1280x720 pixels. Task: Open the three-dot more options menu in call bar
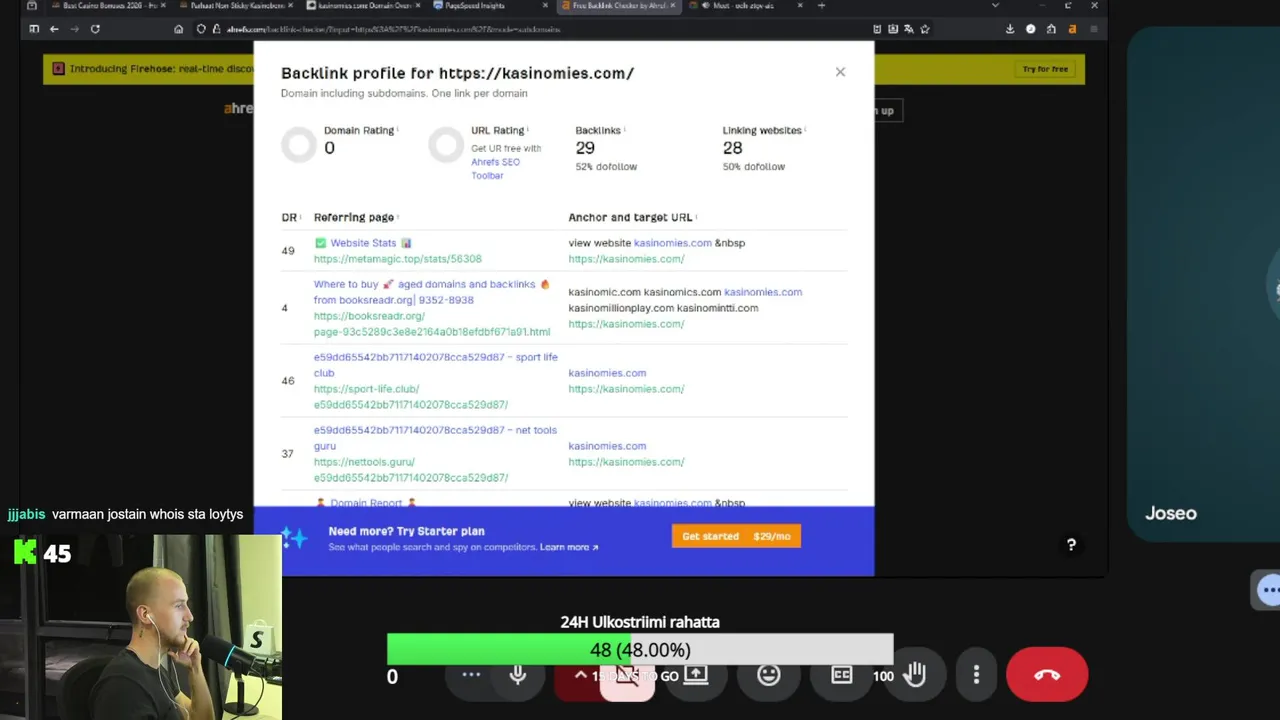pyautogui.click(x=977, y=675)
